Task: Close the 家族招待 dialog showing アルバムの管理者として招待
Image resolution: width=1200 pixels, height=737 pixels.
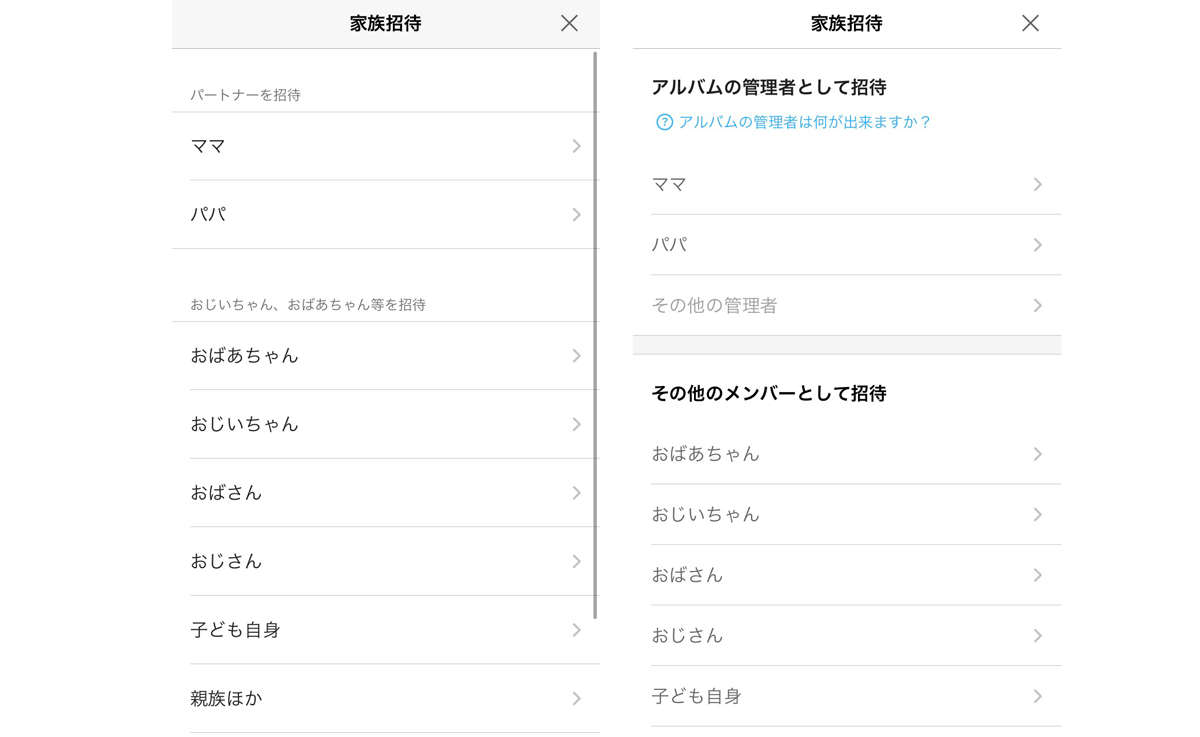Action: pos(1030,23)
